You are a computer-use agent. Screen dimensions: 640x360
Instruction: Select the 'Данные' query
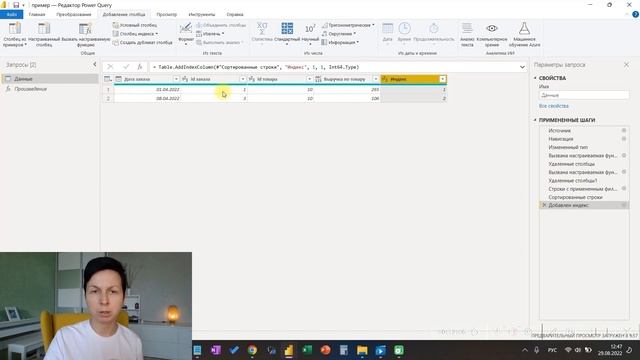[x=50, y=79]
